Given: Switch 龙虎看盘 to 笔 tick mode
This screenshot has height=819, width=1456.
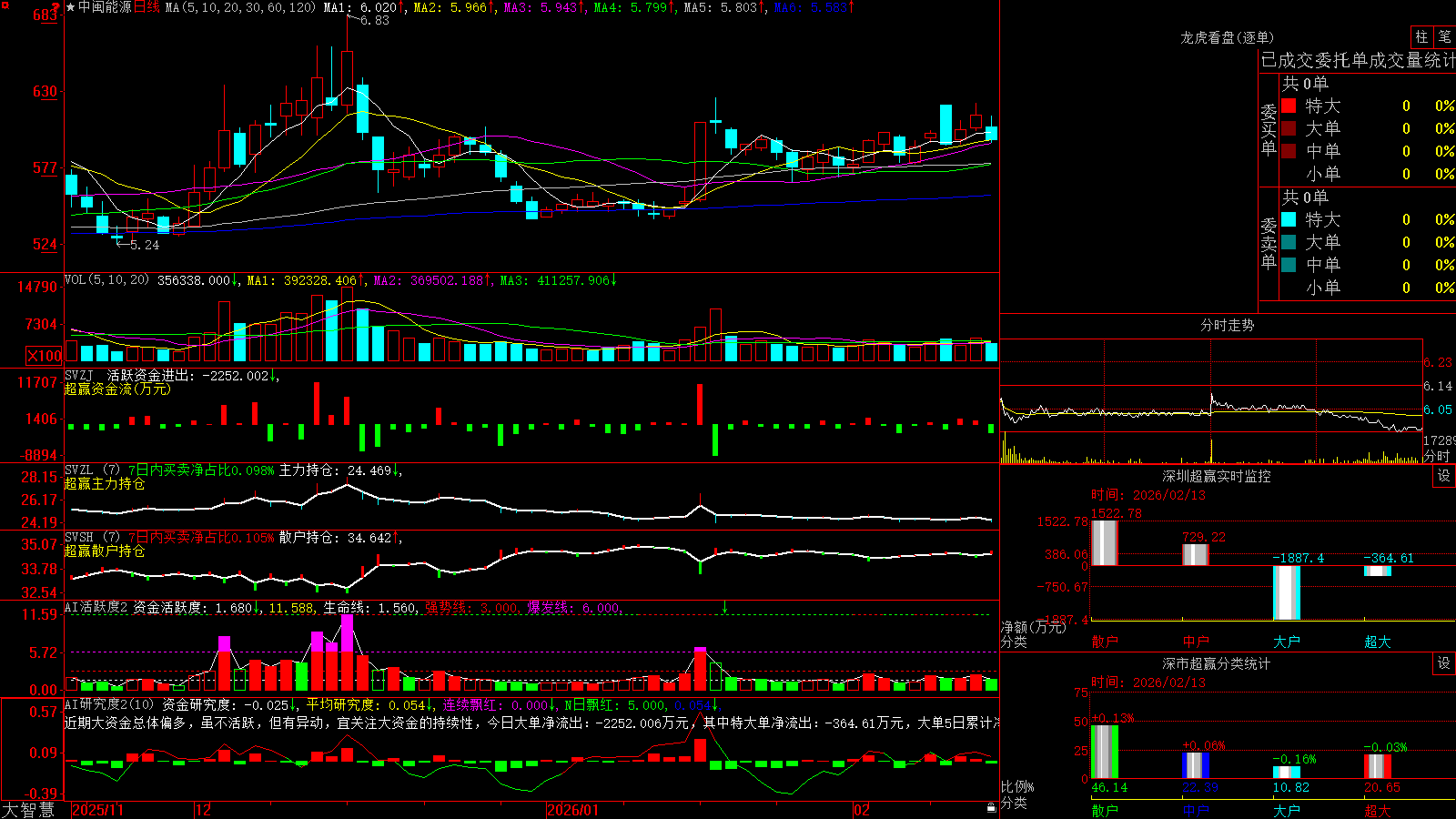Looking at the screenshot, I should 1444,37.
